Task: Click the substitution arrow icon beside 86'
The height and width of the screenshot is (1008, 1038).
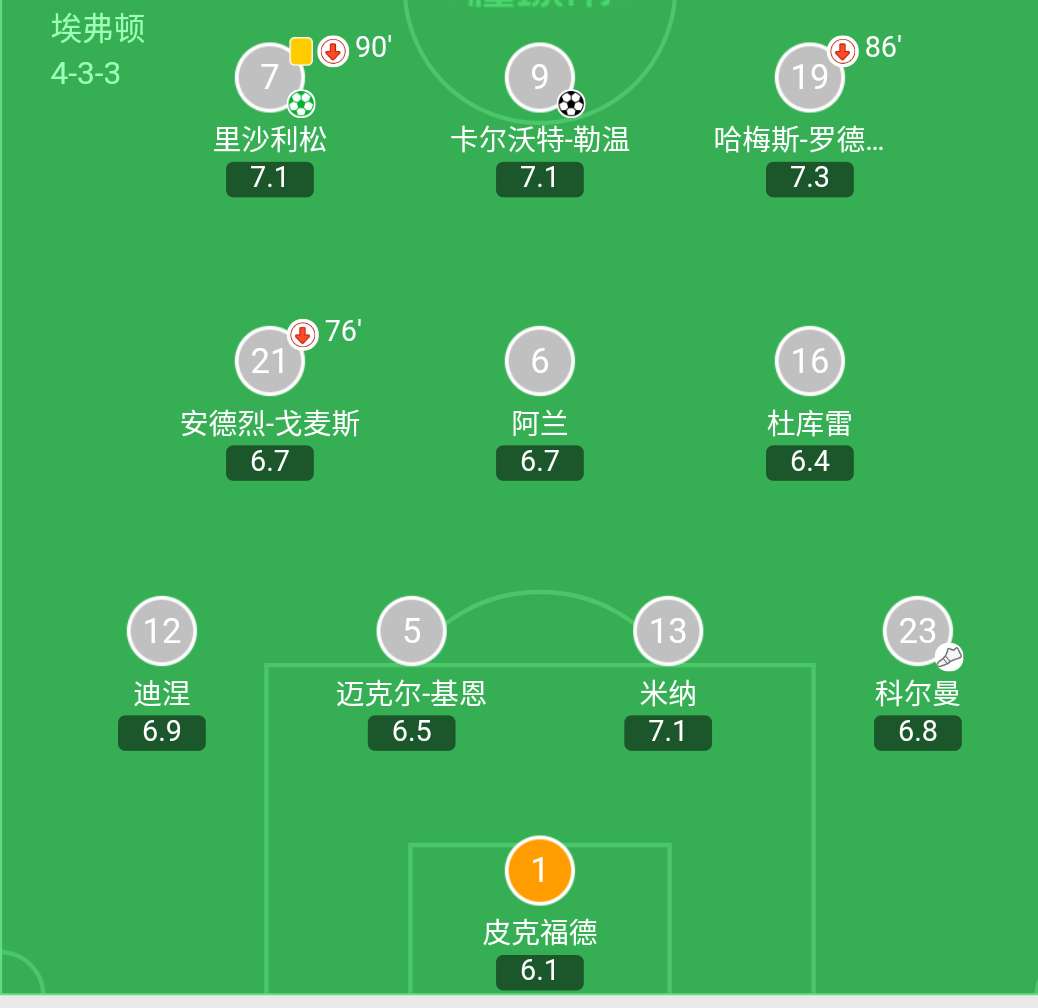Action: coord(843,51)
